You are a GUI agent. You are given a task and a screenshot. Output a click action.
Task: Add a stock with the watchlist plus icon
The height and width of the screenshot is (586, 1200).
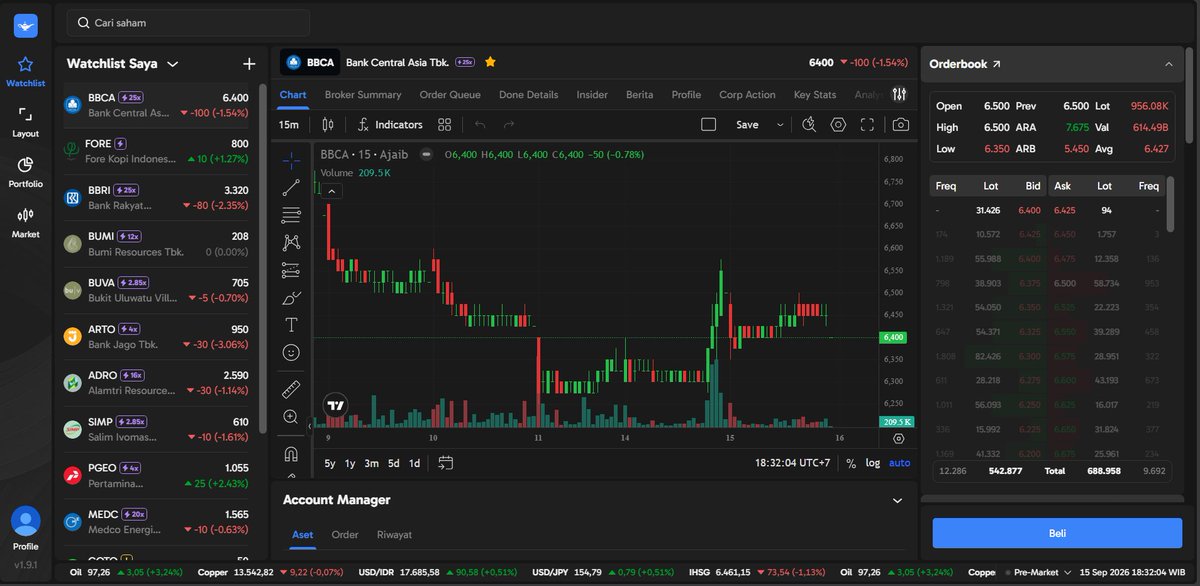click(x=249, y=64)
